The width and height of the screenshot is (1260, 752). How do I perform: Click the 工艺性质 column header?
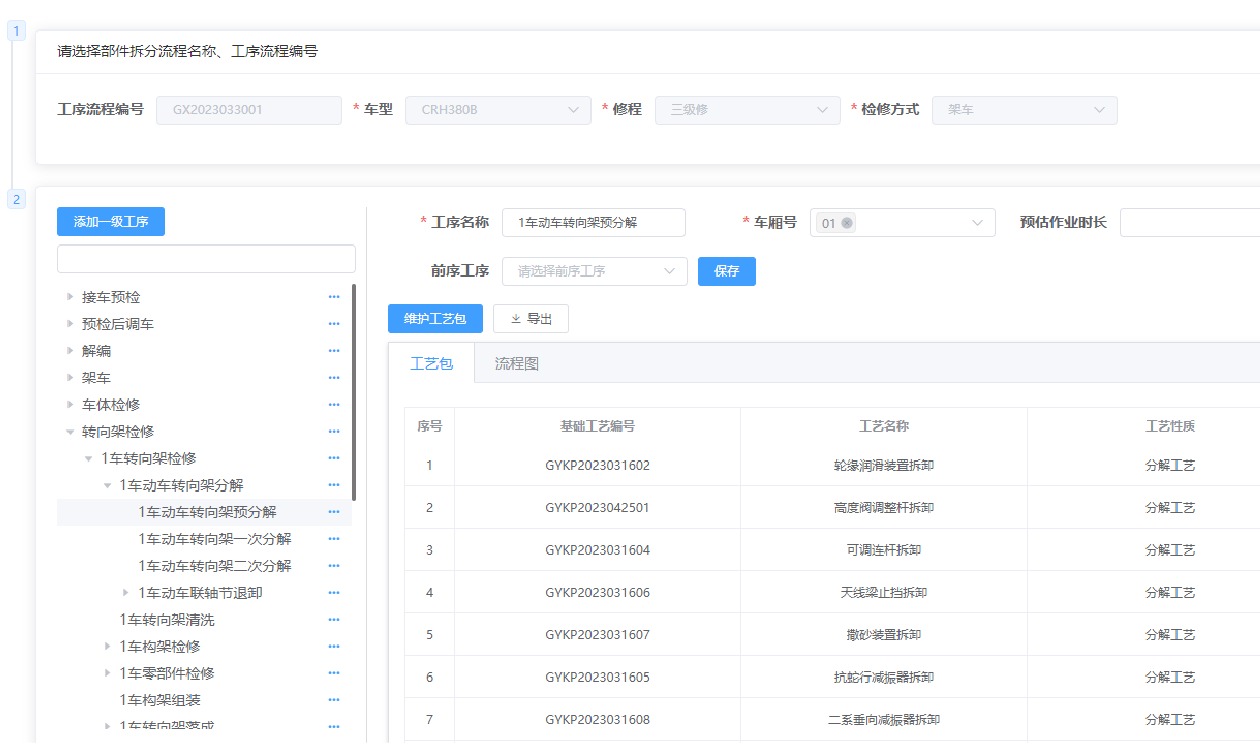click(1170, 426)
